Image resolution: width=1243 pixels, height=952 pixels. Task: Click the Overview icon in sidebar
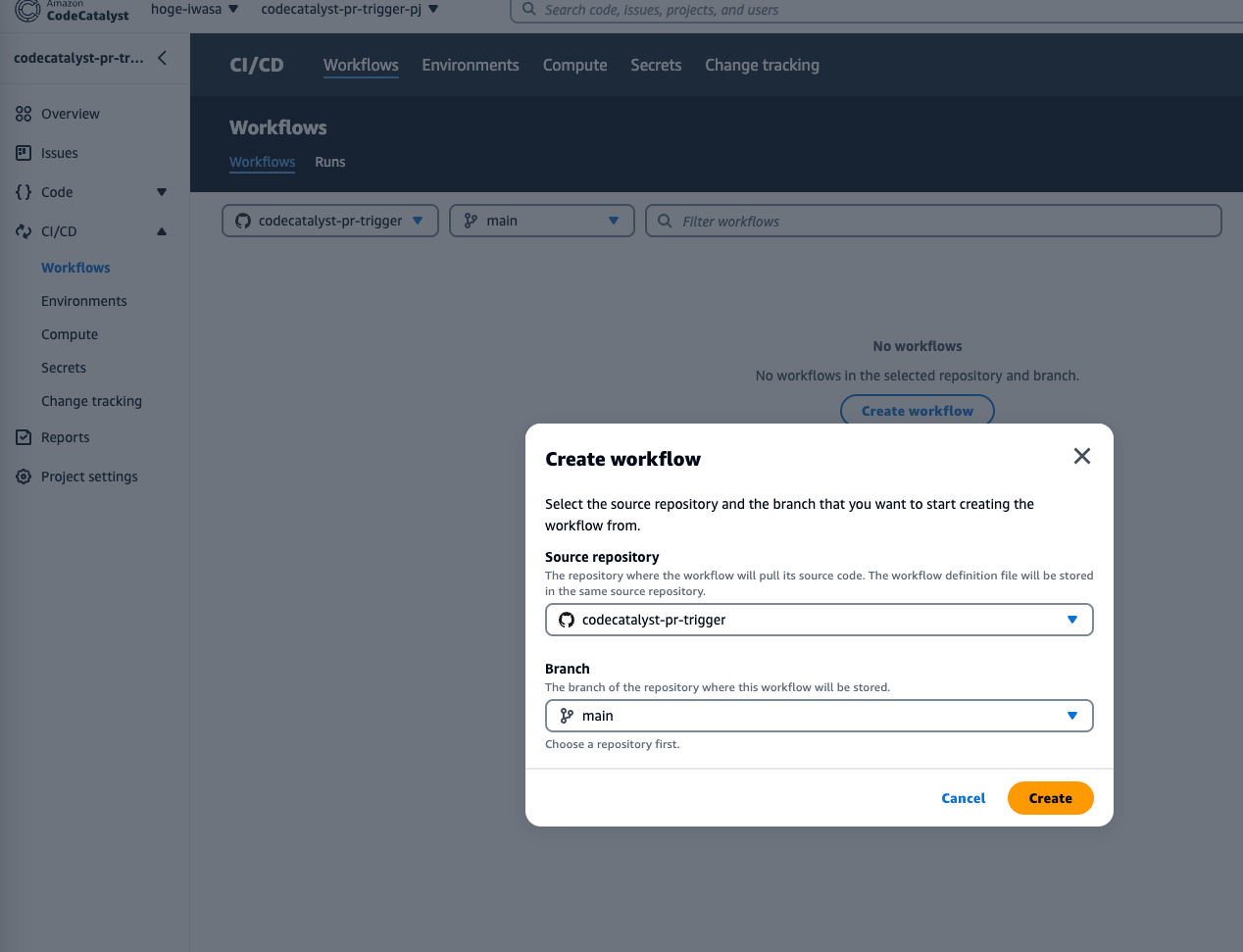pos(24,114)
